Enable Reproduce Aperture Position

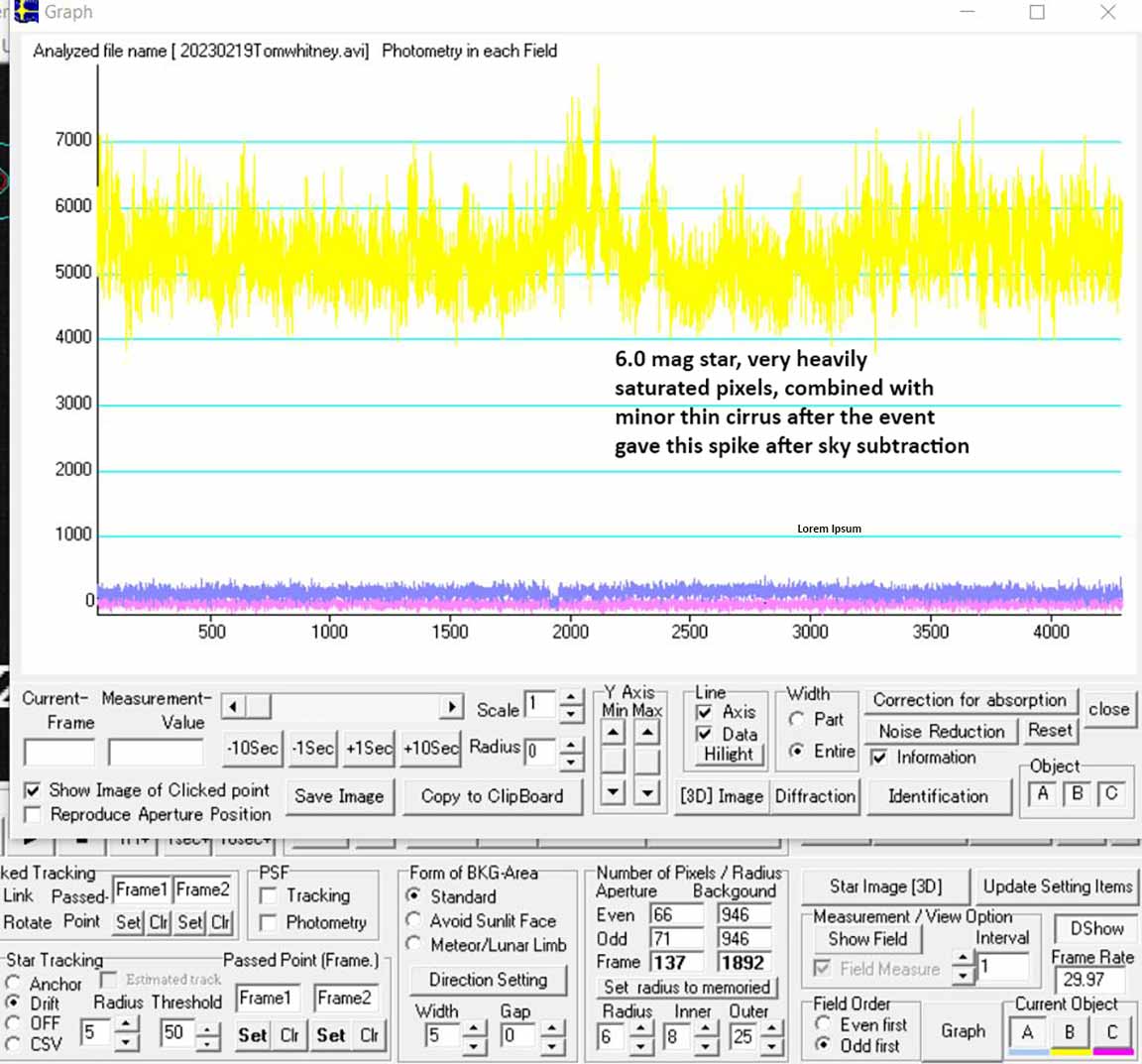tap(33, 814)
